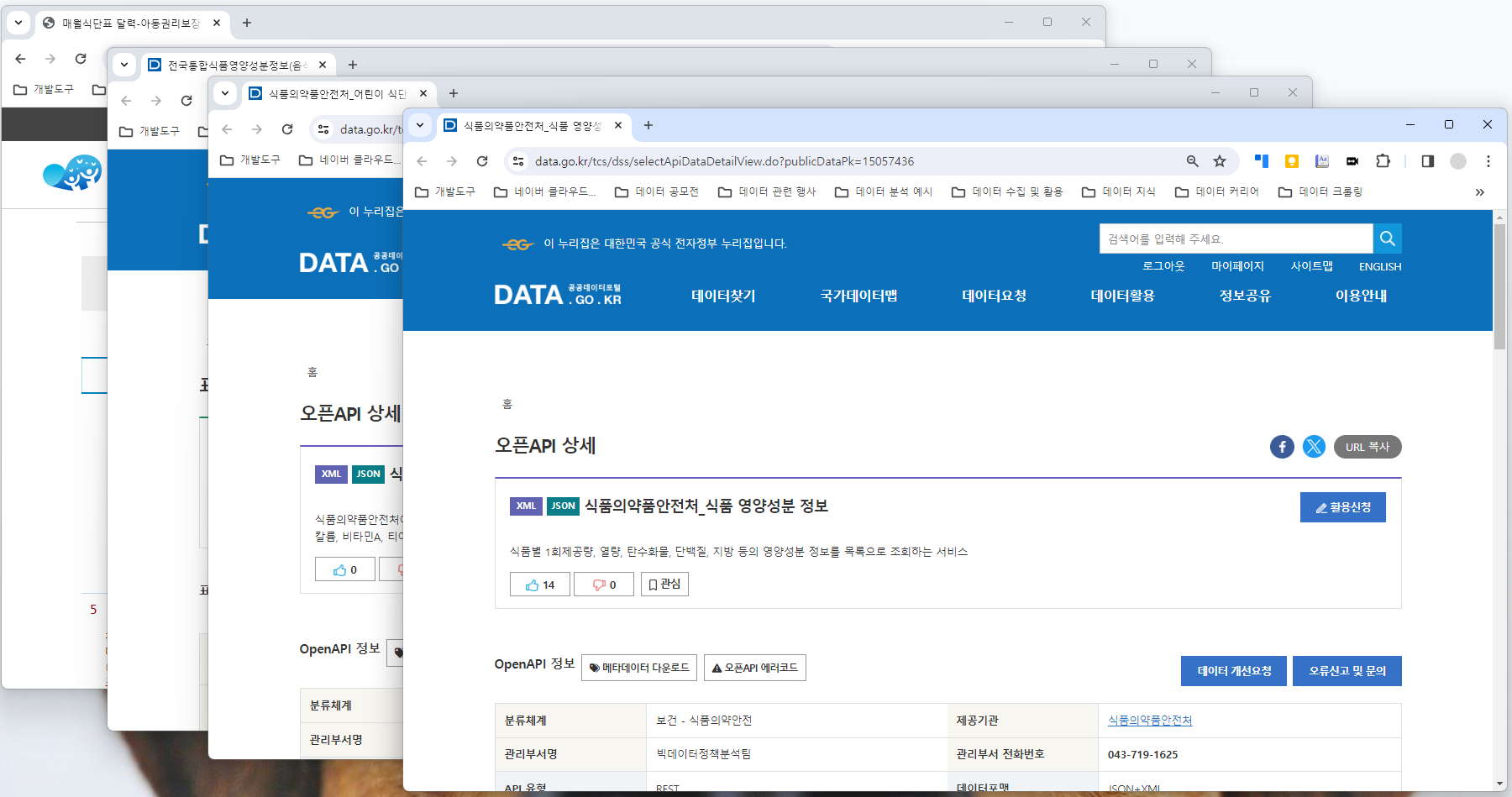The image size is (1512, 797).
Task: Click the 활용신청 button
Action: coord(1343,507)
